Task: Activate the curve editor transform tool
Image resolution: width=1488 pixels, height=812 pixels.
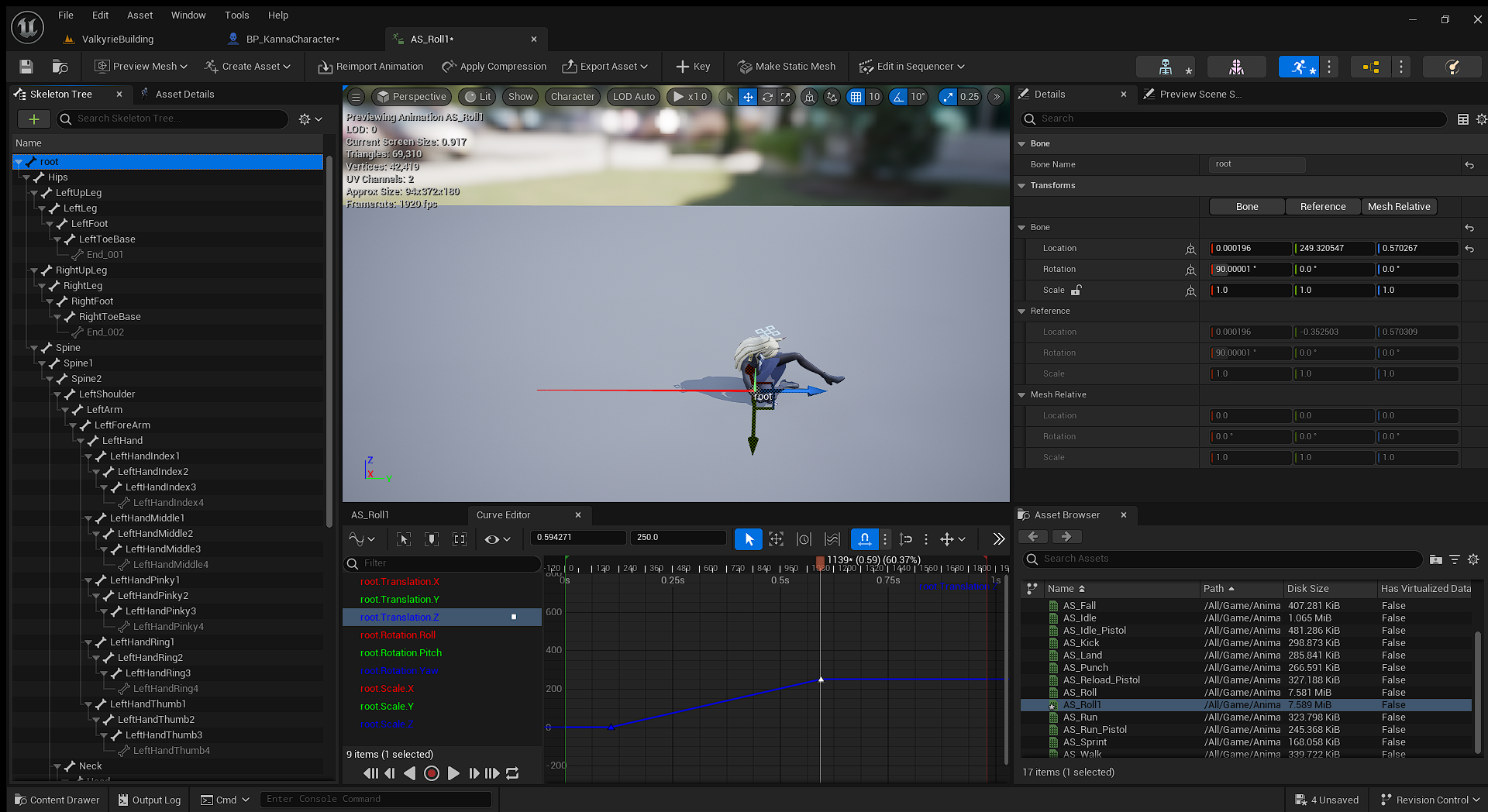Action: [776, 539]
